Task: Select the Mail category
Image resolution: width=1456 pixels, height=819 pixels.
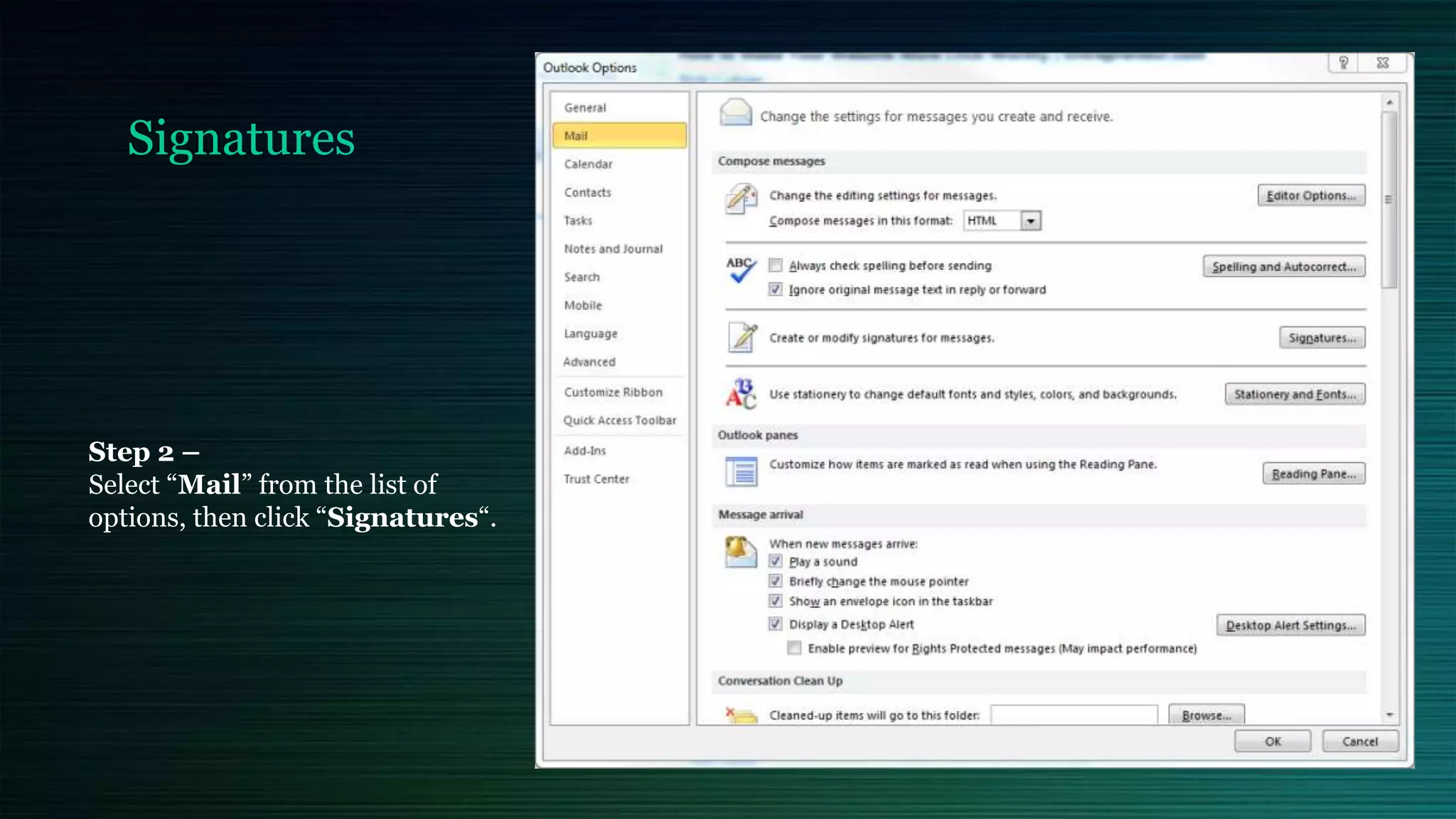Action: [619, 136]
